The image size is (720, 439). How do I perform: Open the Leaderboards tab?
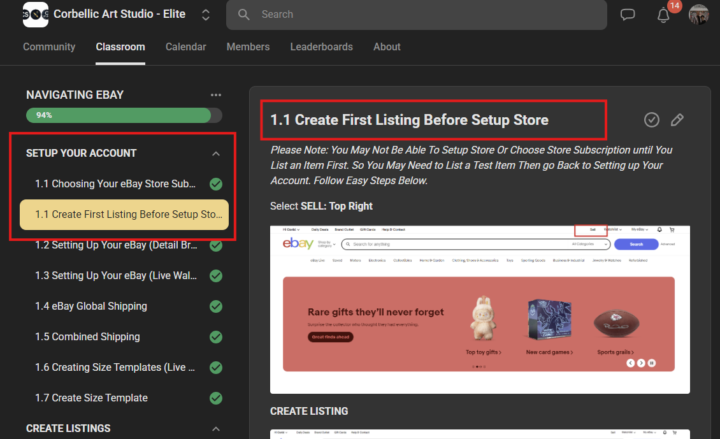[321, 47]
